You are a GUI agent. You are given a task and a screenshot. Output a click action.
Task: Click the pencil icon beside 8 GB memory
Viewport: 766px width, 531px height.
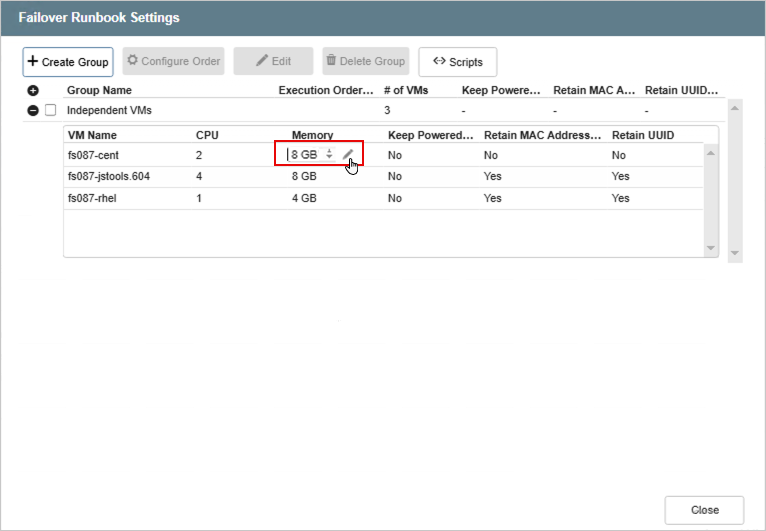coord(348,155)
